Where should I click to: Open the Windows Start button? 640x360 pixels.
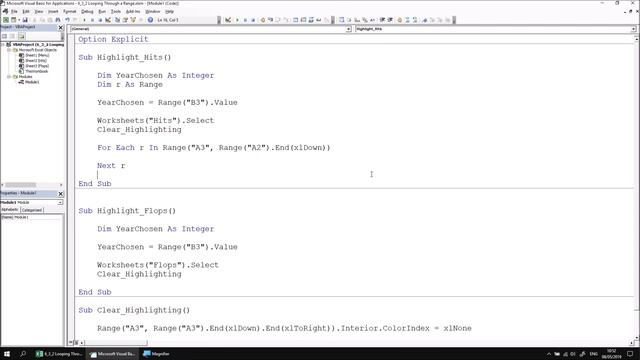[x=7, y=354]
